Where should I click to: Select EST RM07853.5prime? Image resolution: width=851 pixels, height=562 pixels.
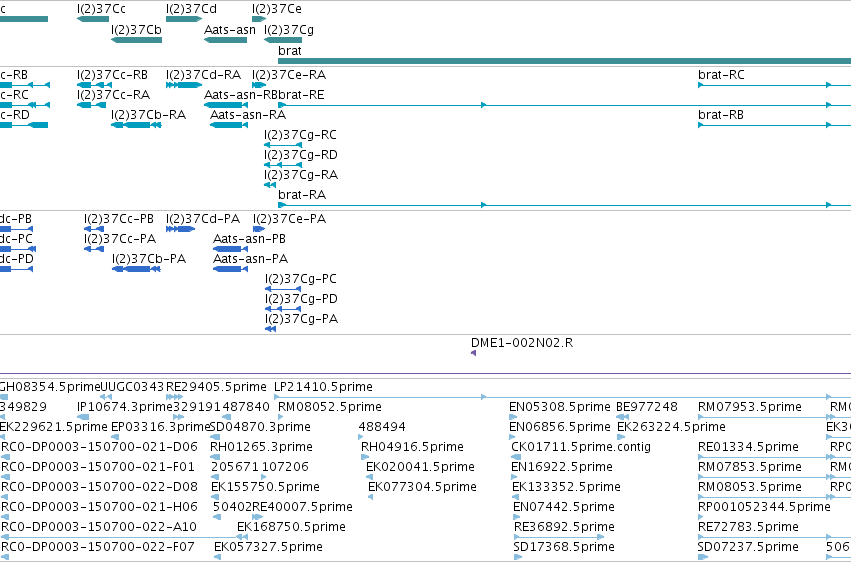750,467
